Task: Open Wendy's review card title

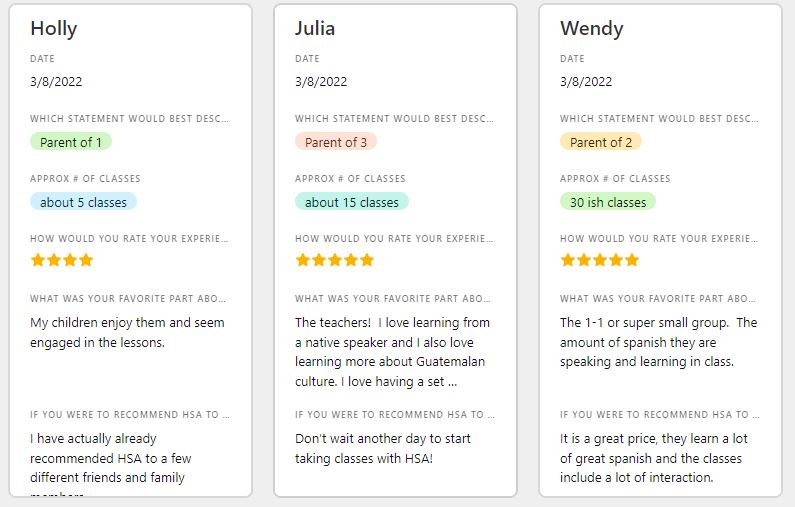Action: (x=591, y=28)
